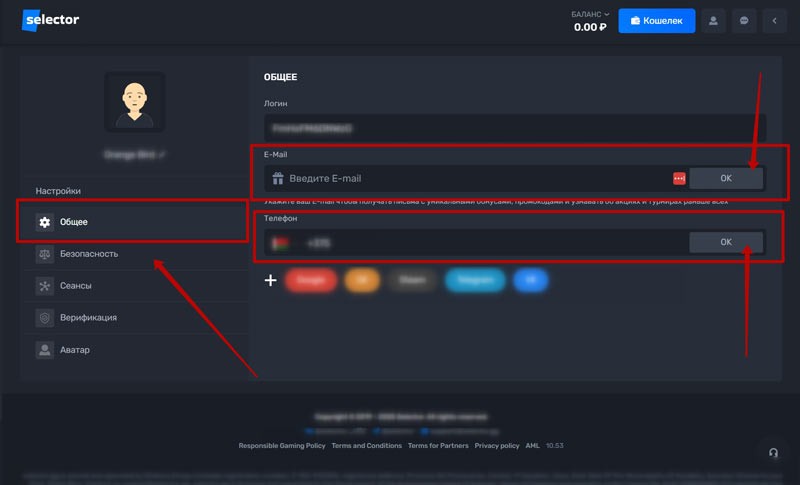Click the red password manager icon in E-mail field

tap(679, 178)
